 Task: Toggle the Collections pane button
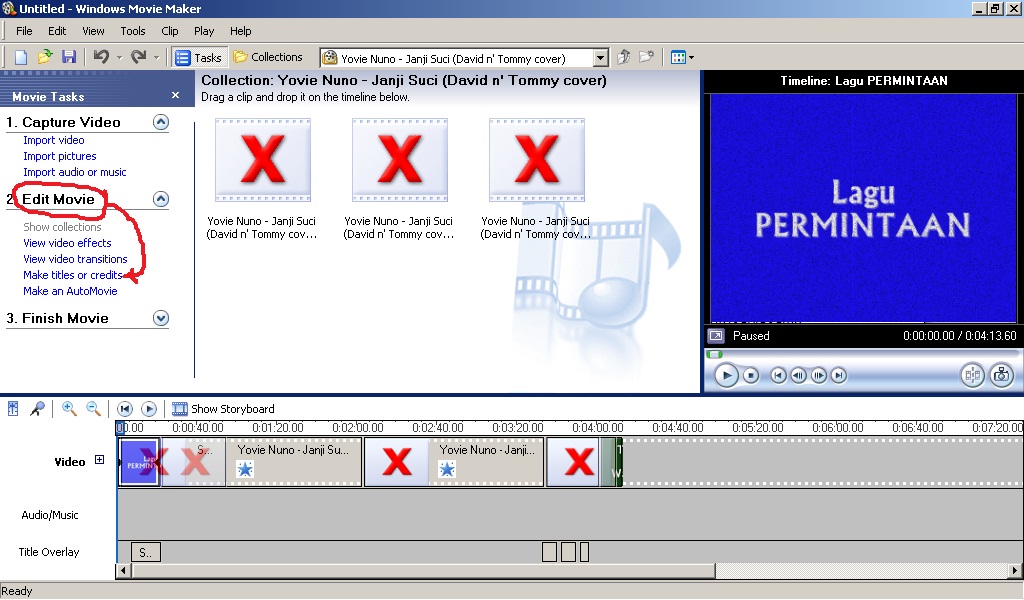pyautogui.click(x=268, y=57)
